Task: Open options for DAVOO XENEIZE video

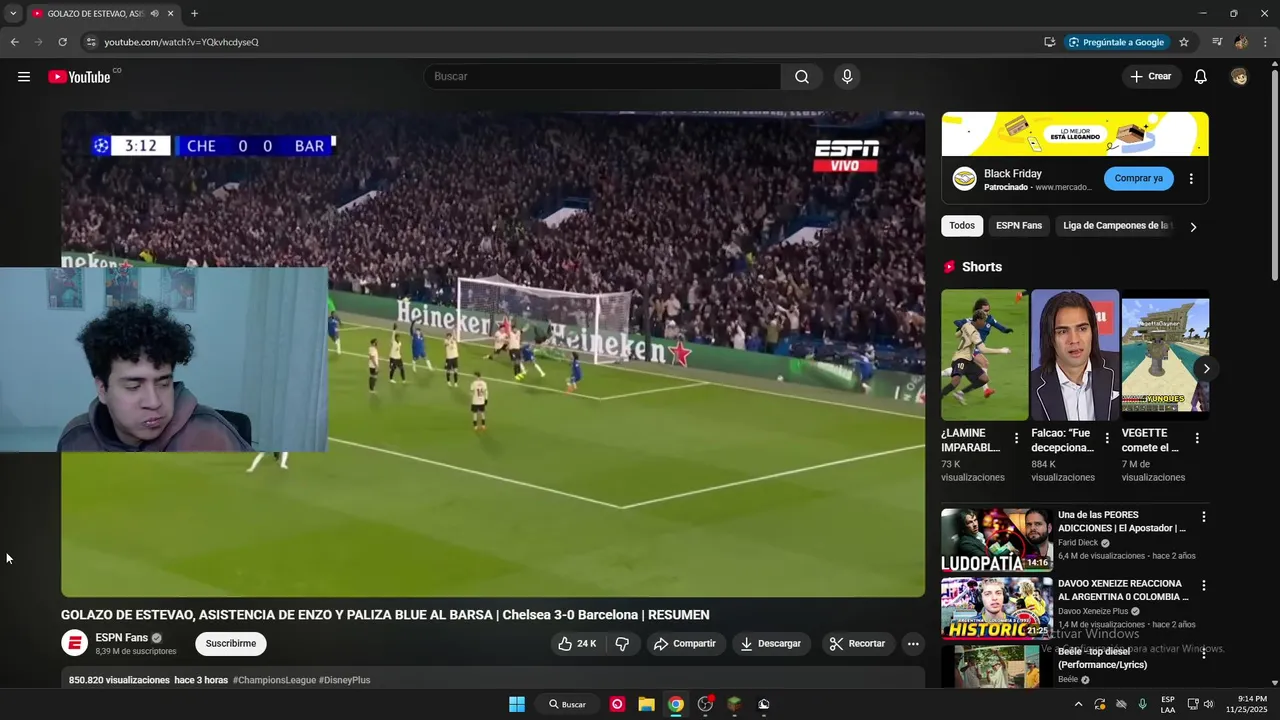Action: pyautogui.click(x=1204, y=585)
